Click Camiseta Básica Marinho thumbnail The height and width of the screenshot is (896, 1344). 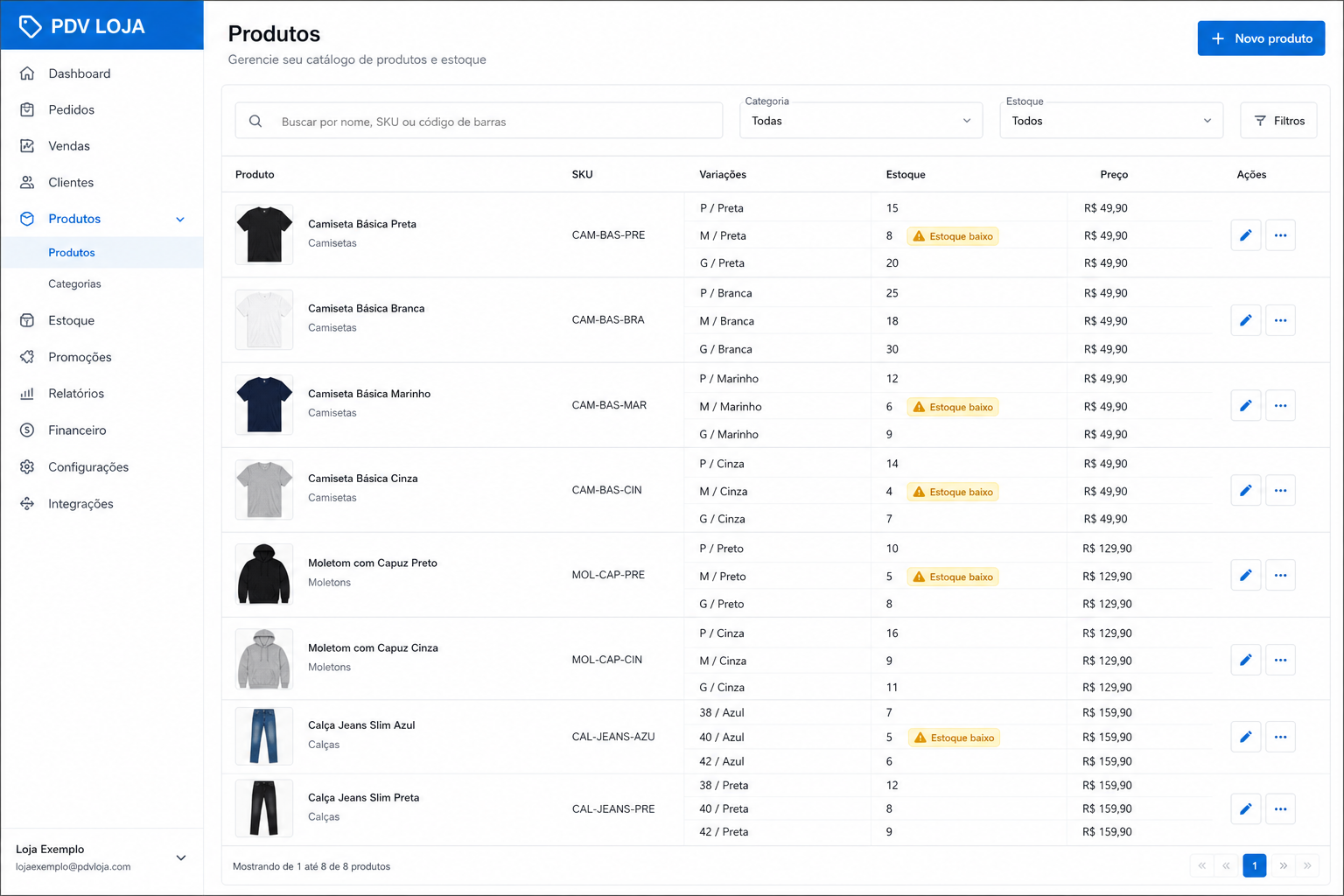click(x=264, y=404)
